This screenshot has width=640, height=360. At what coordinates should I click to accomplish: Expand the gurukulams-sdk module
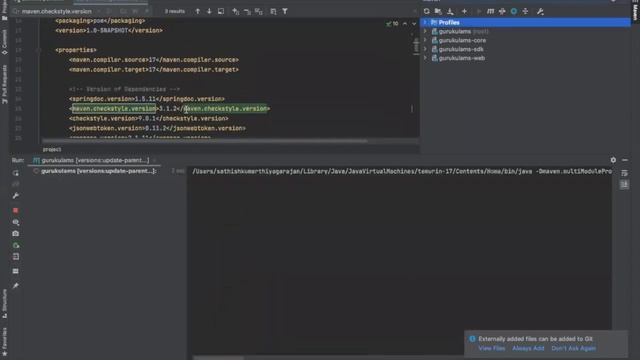tap(425, 49)
